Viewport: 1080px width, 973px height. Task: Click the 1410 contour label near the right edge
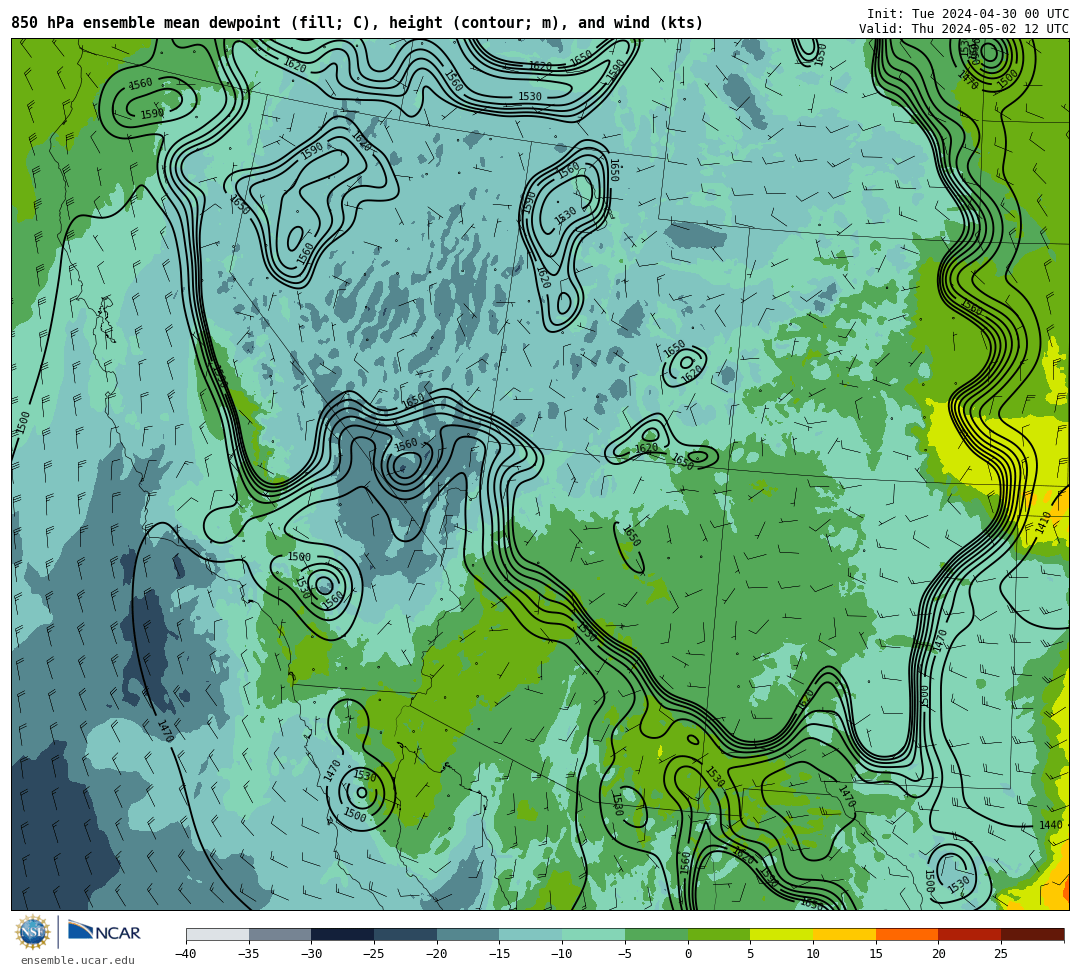point(1043,523)
